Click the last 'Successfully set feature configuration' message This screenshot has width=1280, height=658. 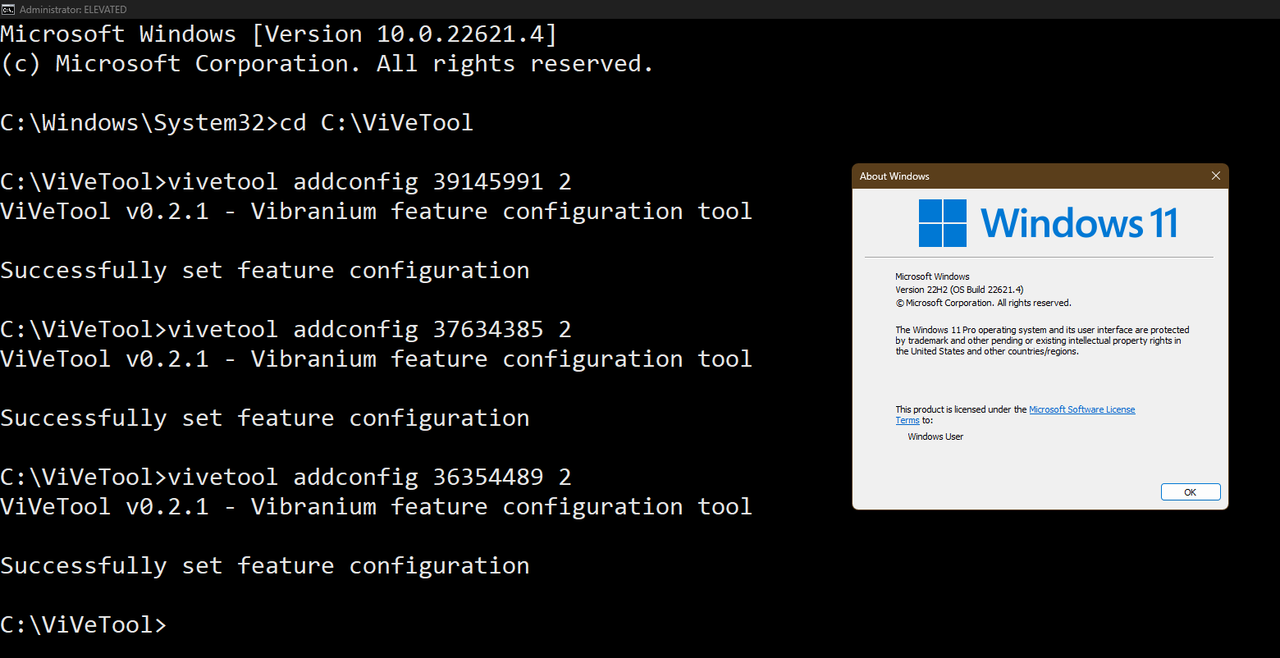[x=264, y=566]
